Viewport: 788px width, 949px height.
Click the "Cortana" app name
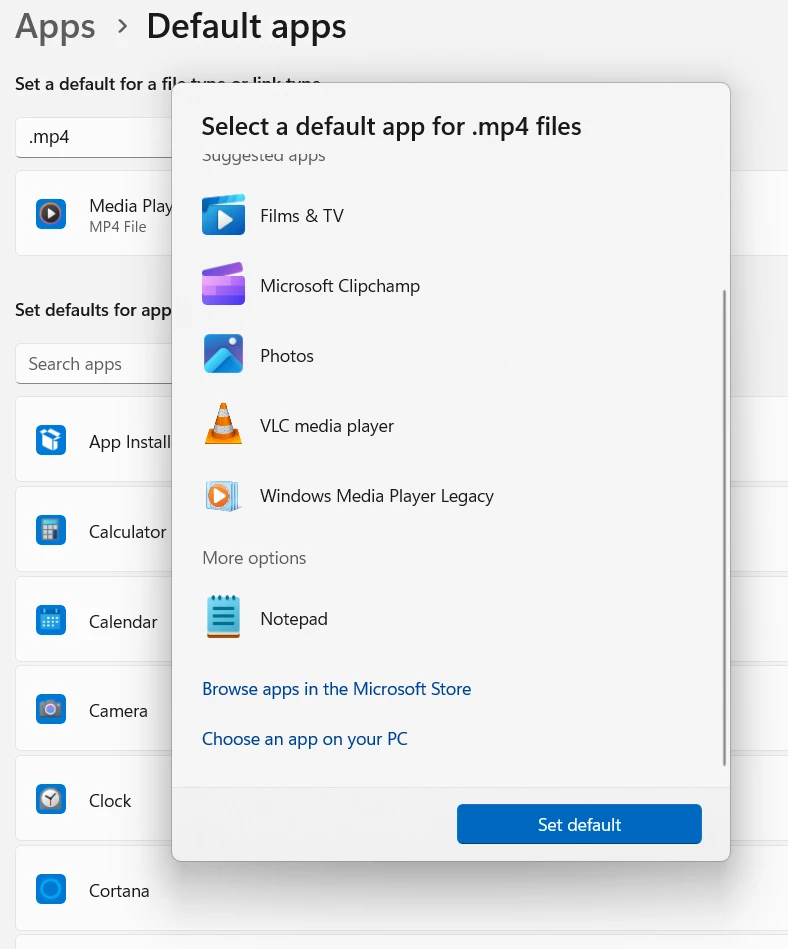click(x=119, y=891)
